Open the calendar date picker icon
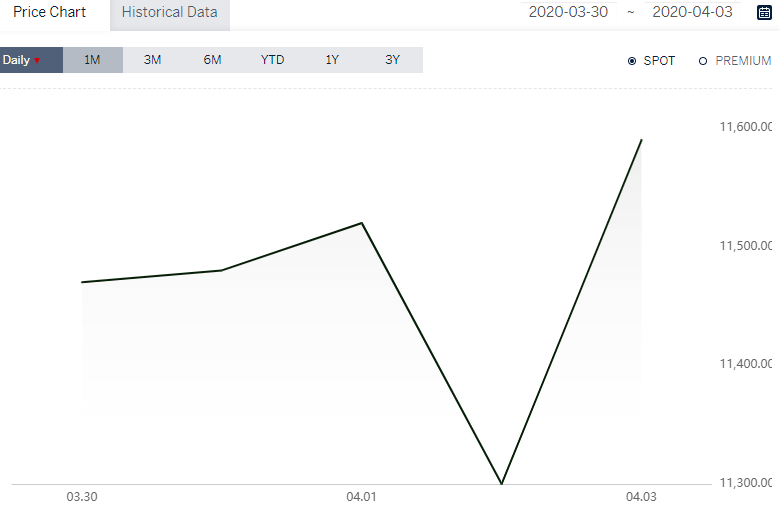Image resolution: width=780 pixels, height=517 pixels. [x=764, y=12]
